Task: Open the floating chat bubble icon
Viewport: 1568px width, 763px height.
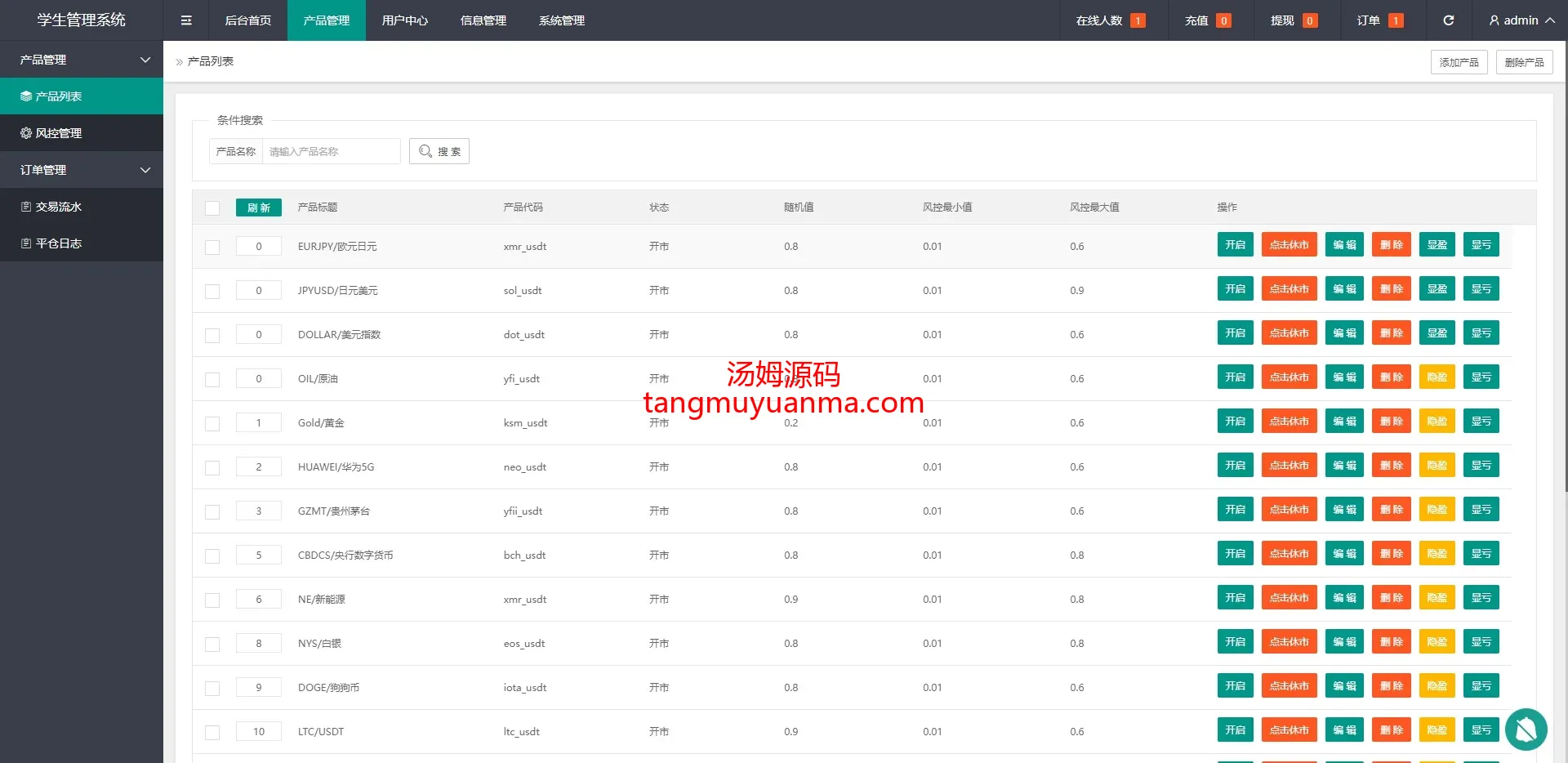Action: [x=1526, y=729]
